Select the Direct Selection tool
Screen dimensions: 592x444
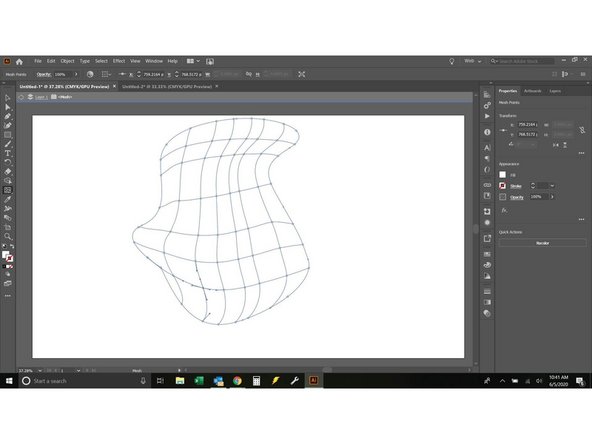[x=8, y=107]
